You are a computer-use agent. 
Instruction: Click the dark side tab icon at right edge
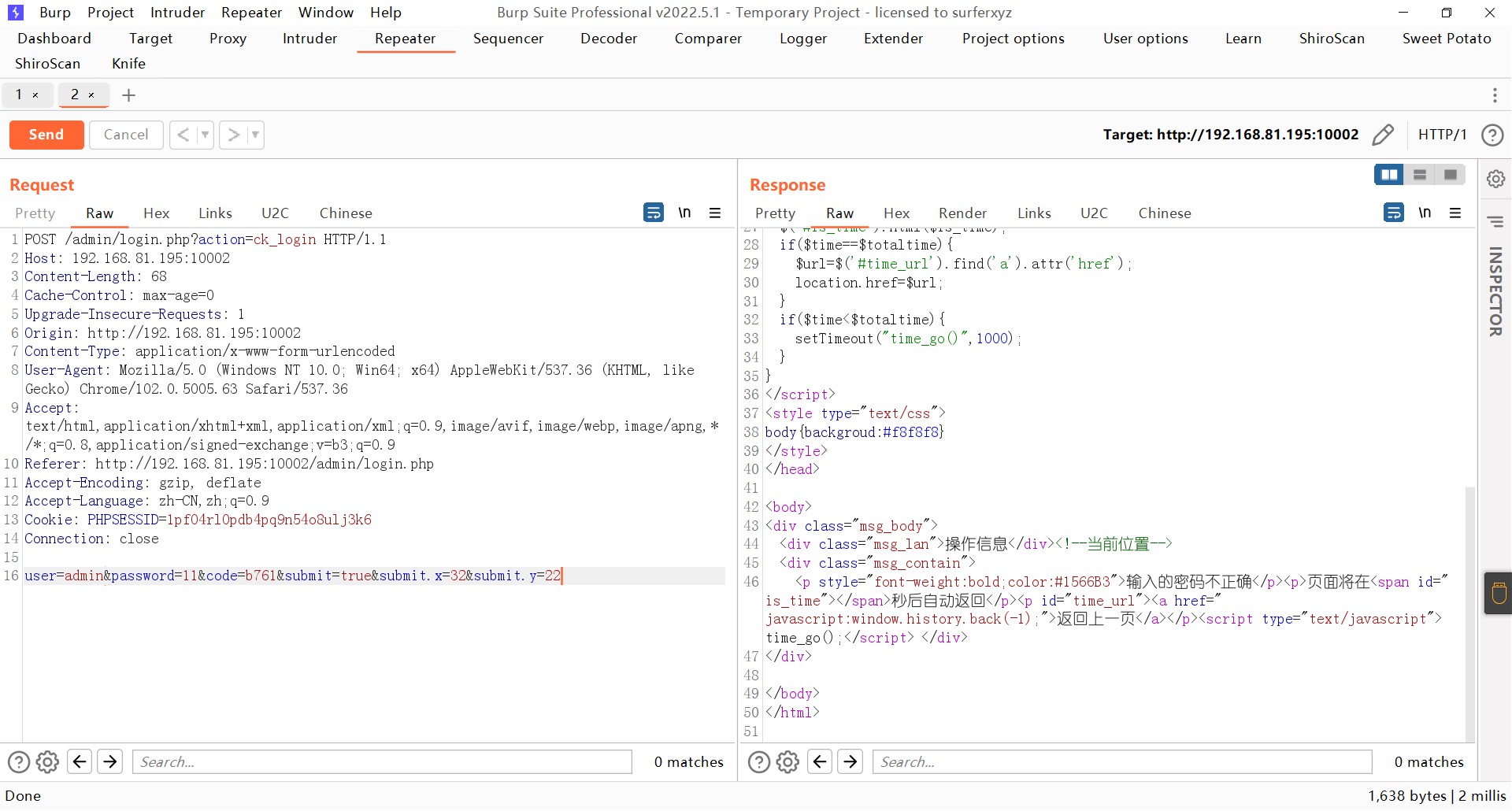click(x=1499, y=593)
